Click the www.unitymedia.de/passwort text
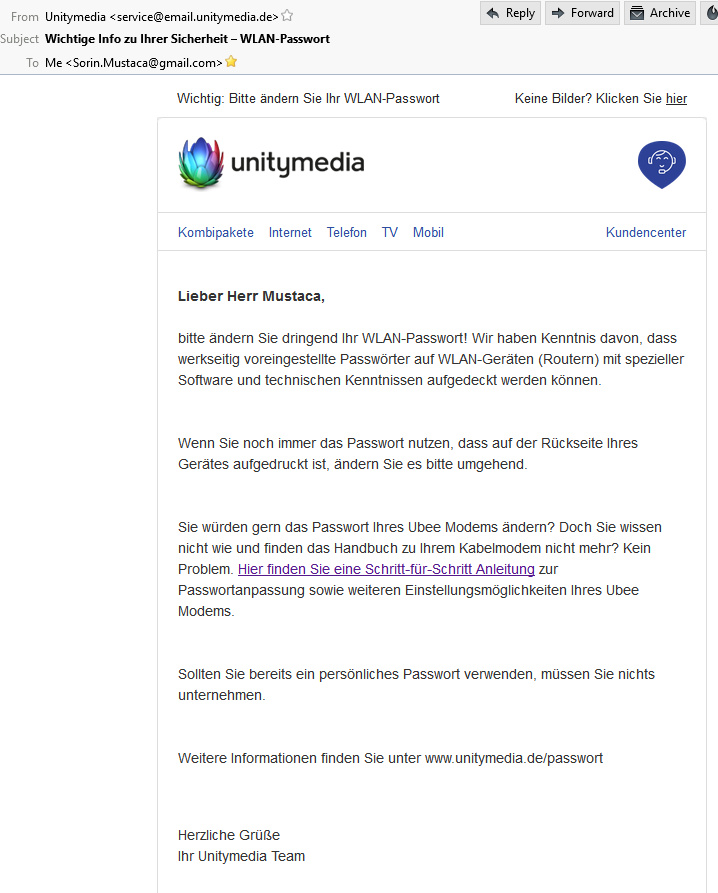 pyautogui.click(x=514, y=758)
